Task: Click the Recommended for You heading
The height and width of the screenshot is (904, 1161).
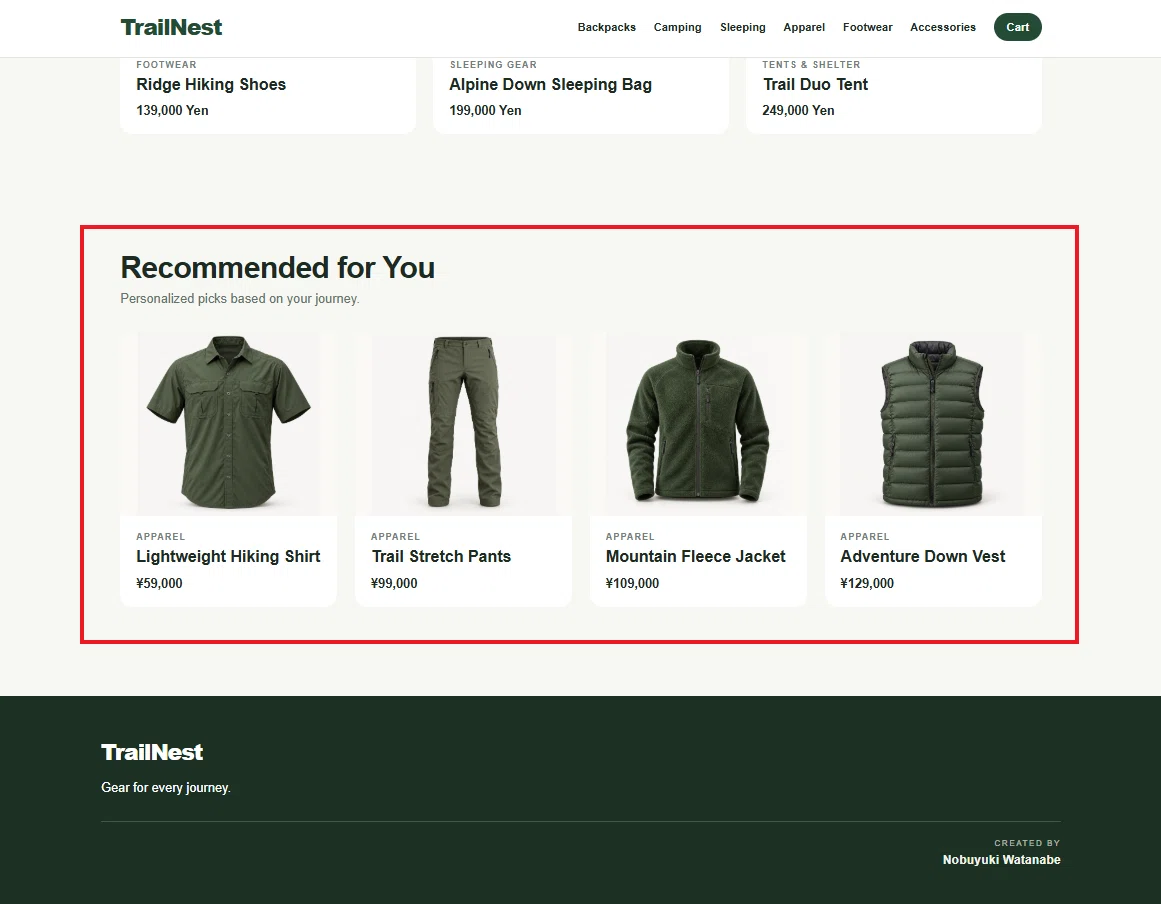Action: pos(278,267)
